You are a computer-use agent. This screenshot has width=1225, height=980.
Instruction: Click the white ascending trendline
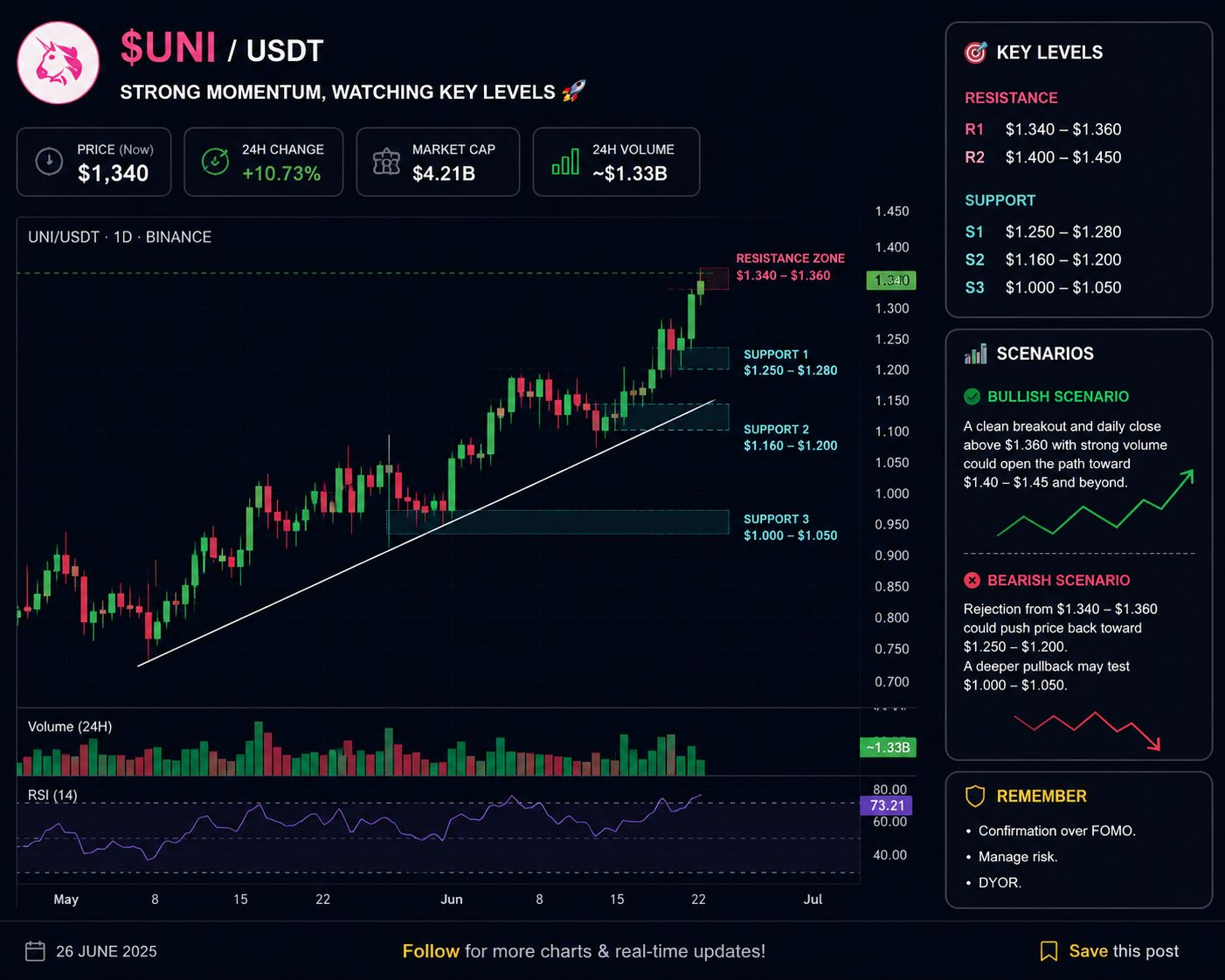click(426, 534)
